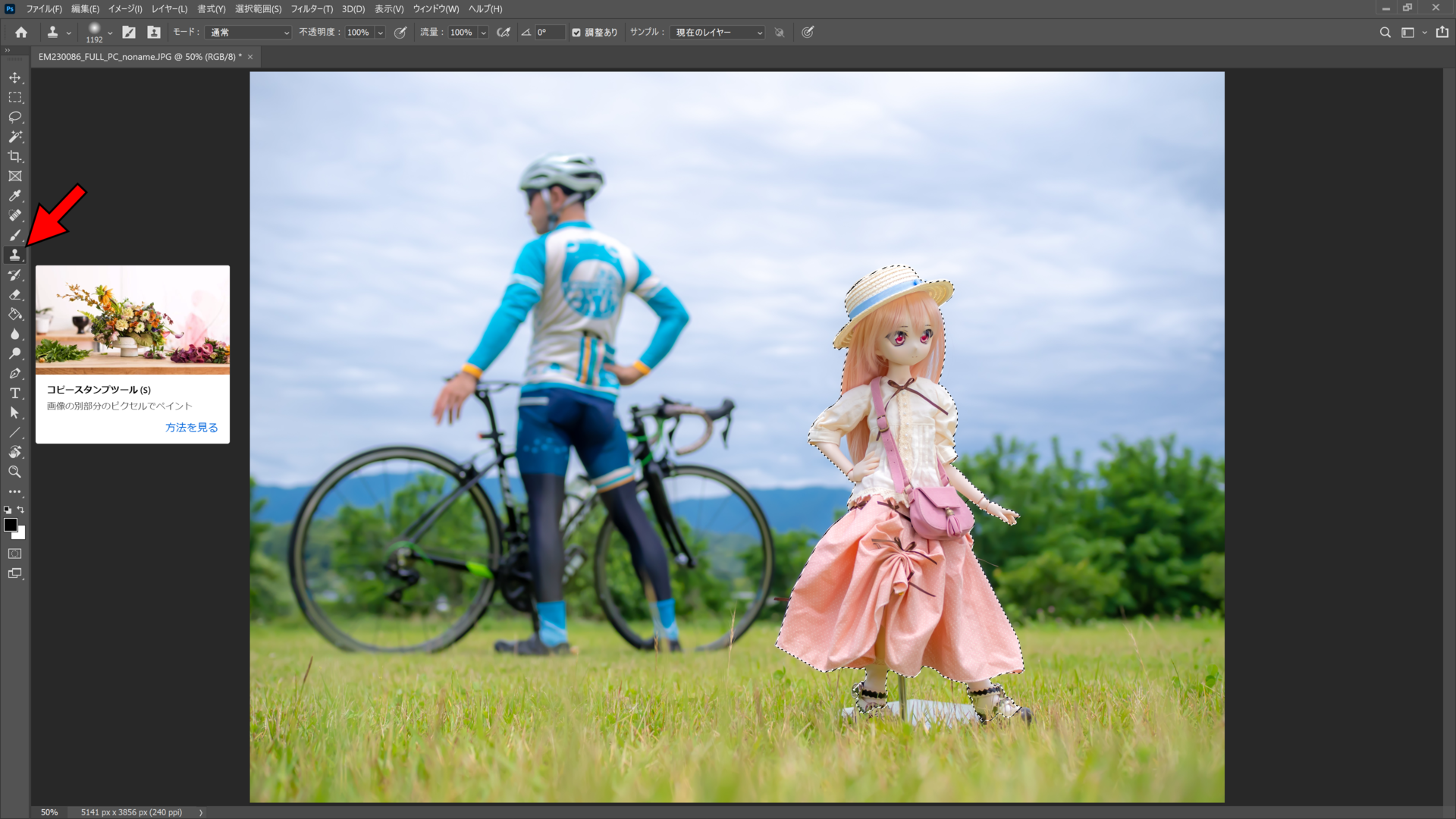Open the モード dropdown showing 通常
The width and height of the screenshot is (1456, 819).
pos(247,33)
